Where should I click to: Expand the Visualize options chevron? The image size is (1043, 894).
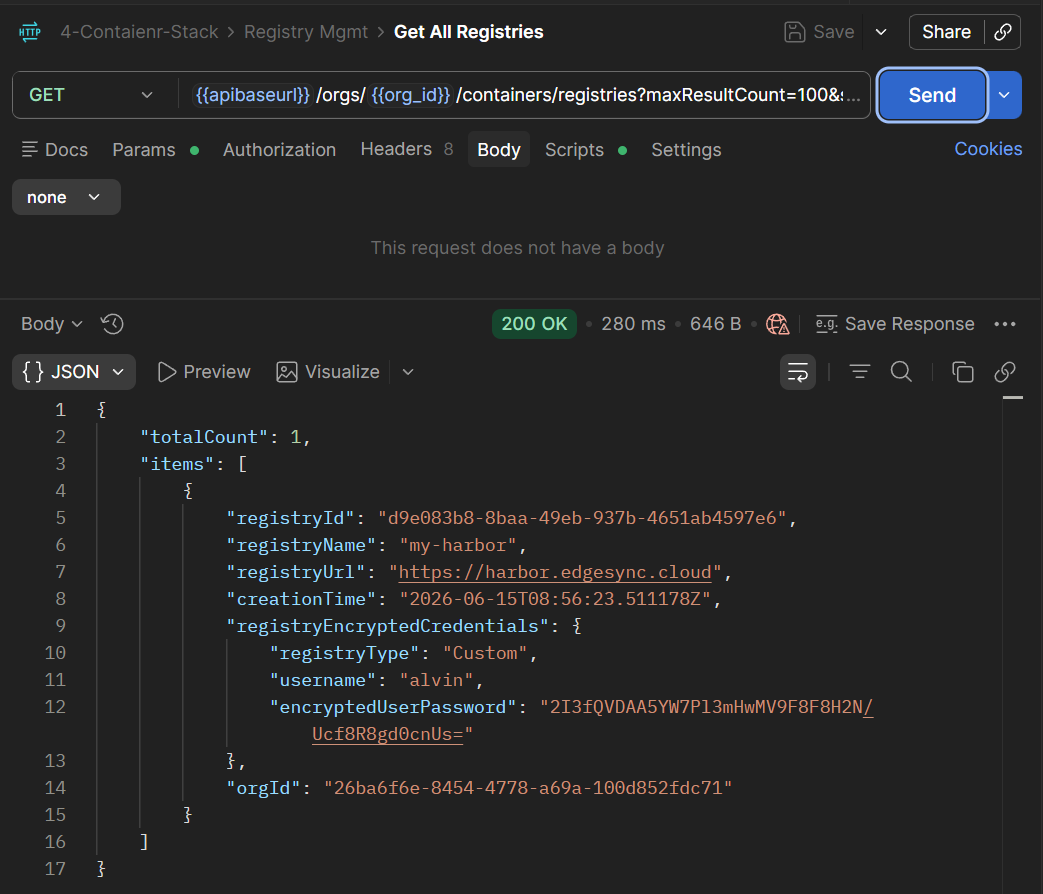(x=408, y=372)
